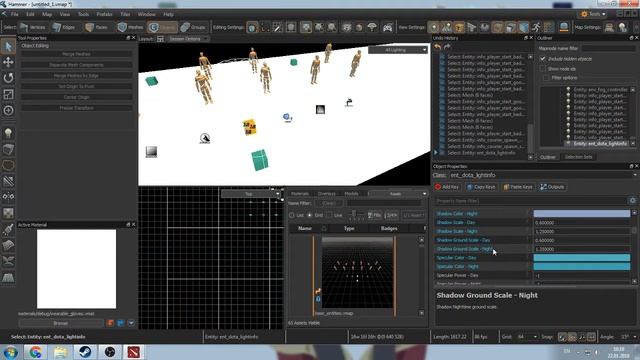Open the Layout preset dropdown
Image resolution: width=640 pixels, height=360 pixels.
pos(188,39)
